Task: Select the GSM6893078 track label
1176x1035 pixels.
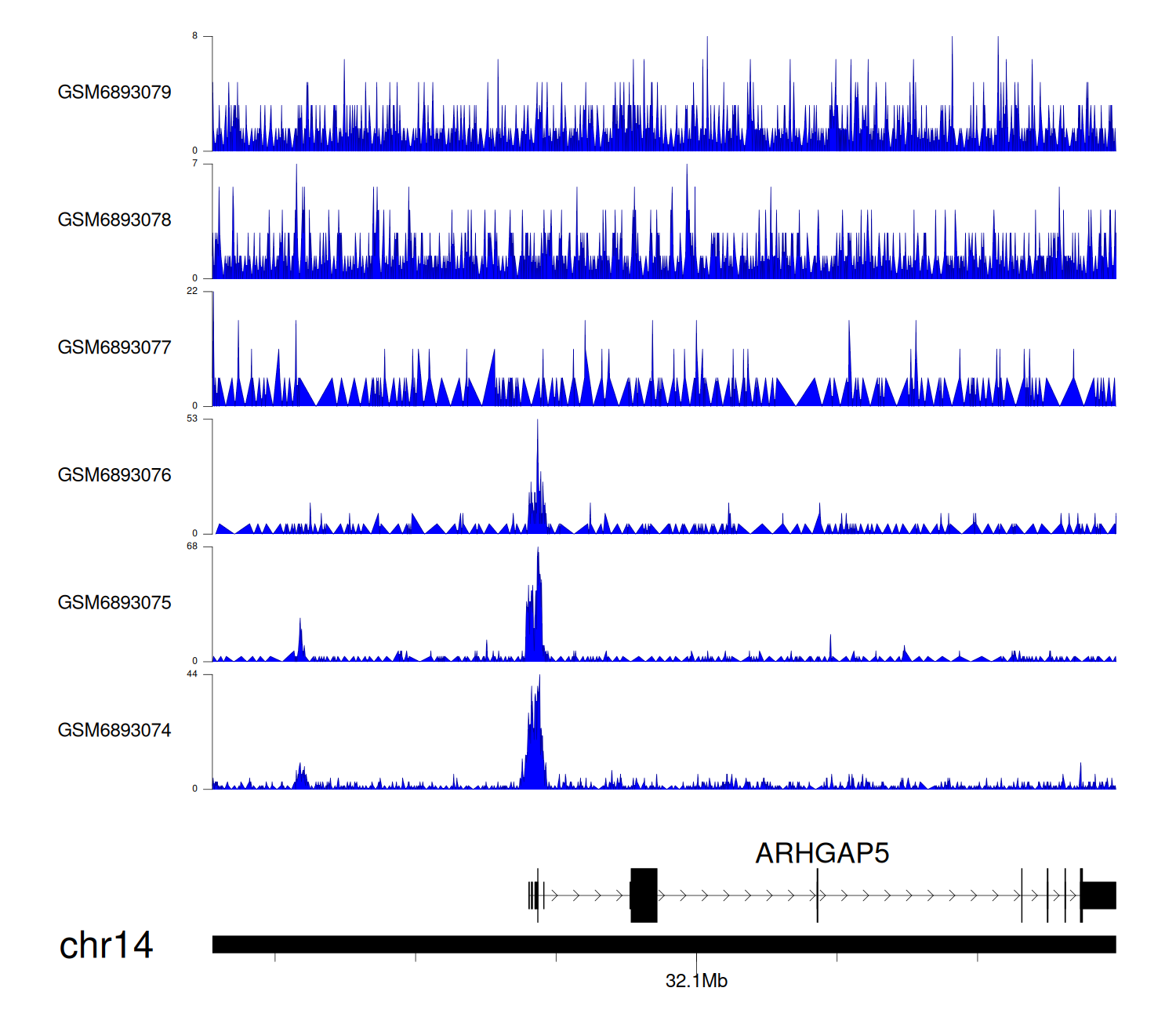Action: tap(114, 220)
